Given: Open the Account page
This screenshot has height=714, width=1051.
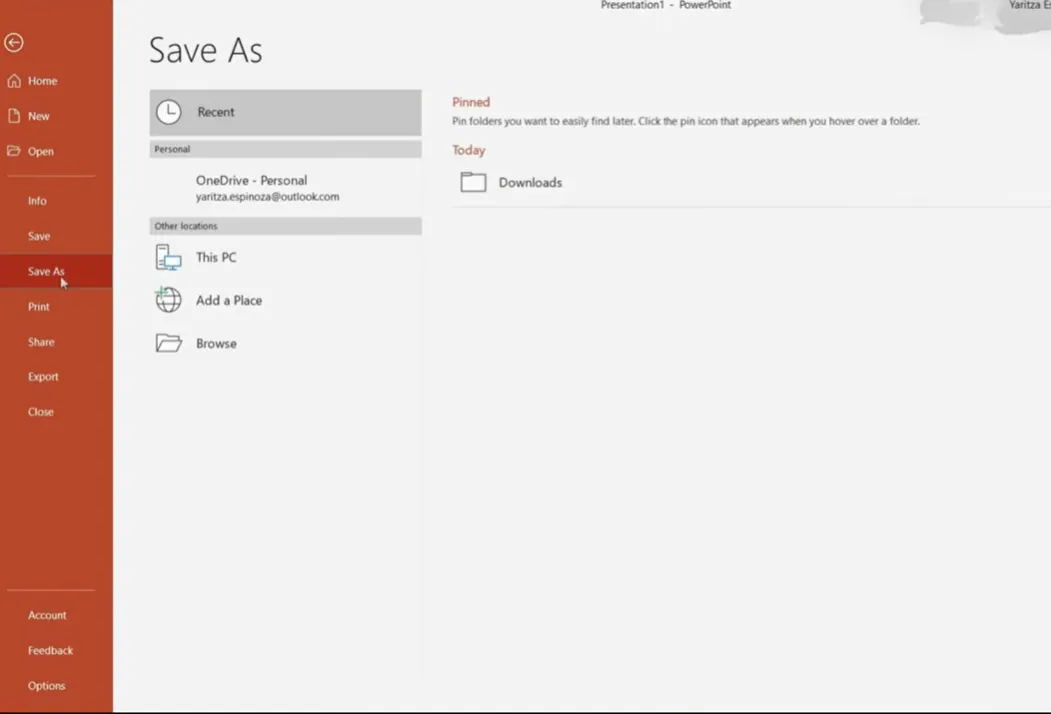Looking at the screenshot, I should 47,615.
